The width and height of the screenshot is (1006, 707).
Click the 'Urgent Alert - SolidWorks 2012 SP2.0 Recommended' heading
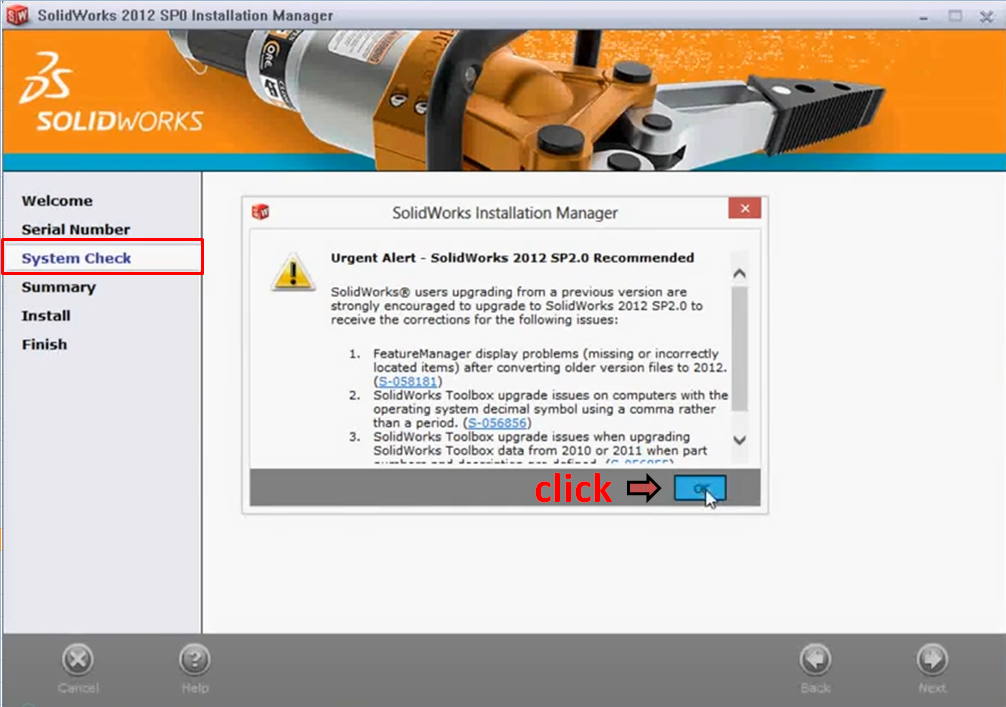(512, 258)
